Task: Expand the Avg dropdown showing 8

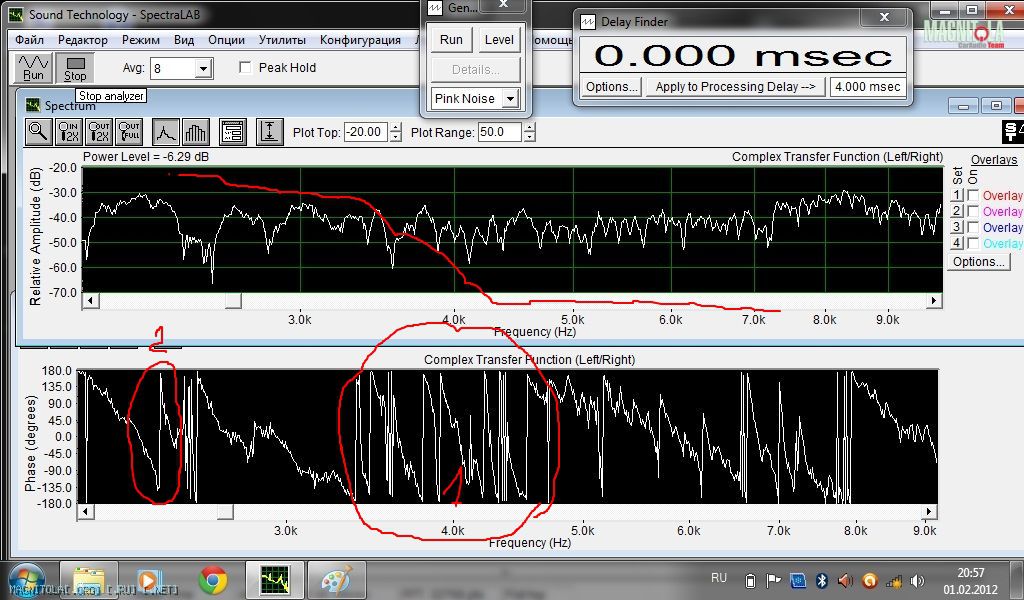Action: (x=203, y=69)
